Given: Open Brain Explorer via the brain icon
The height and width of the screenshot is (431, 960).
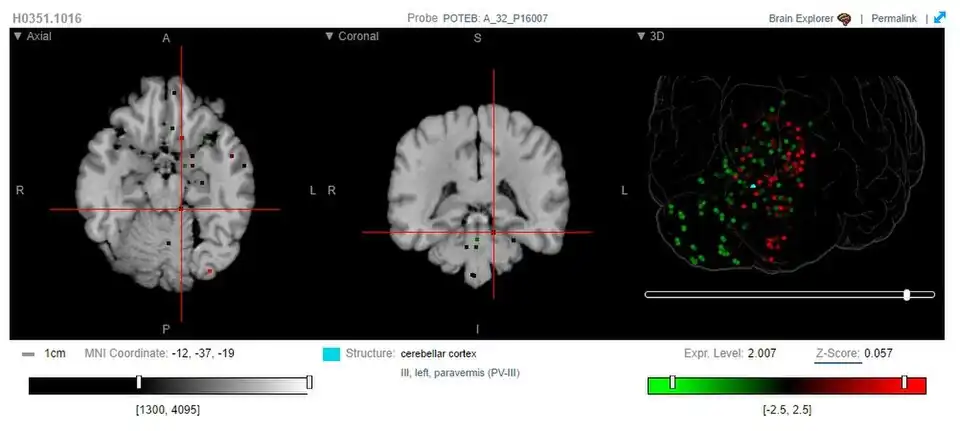Looking at the screenshot, I should (844, 18).
